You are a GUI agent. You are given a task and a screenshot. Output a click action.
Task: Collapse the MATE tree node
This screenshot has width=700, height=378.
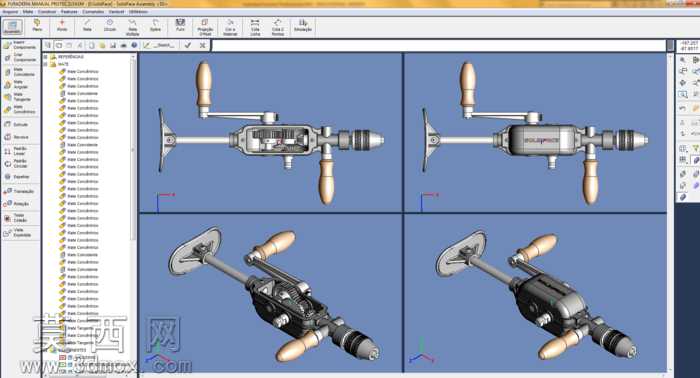(x=46, y=64)
